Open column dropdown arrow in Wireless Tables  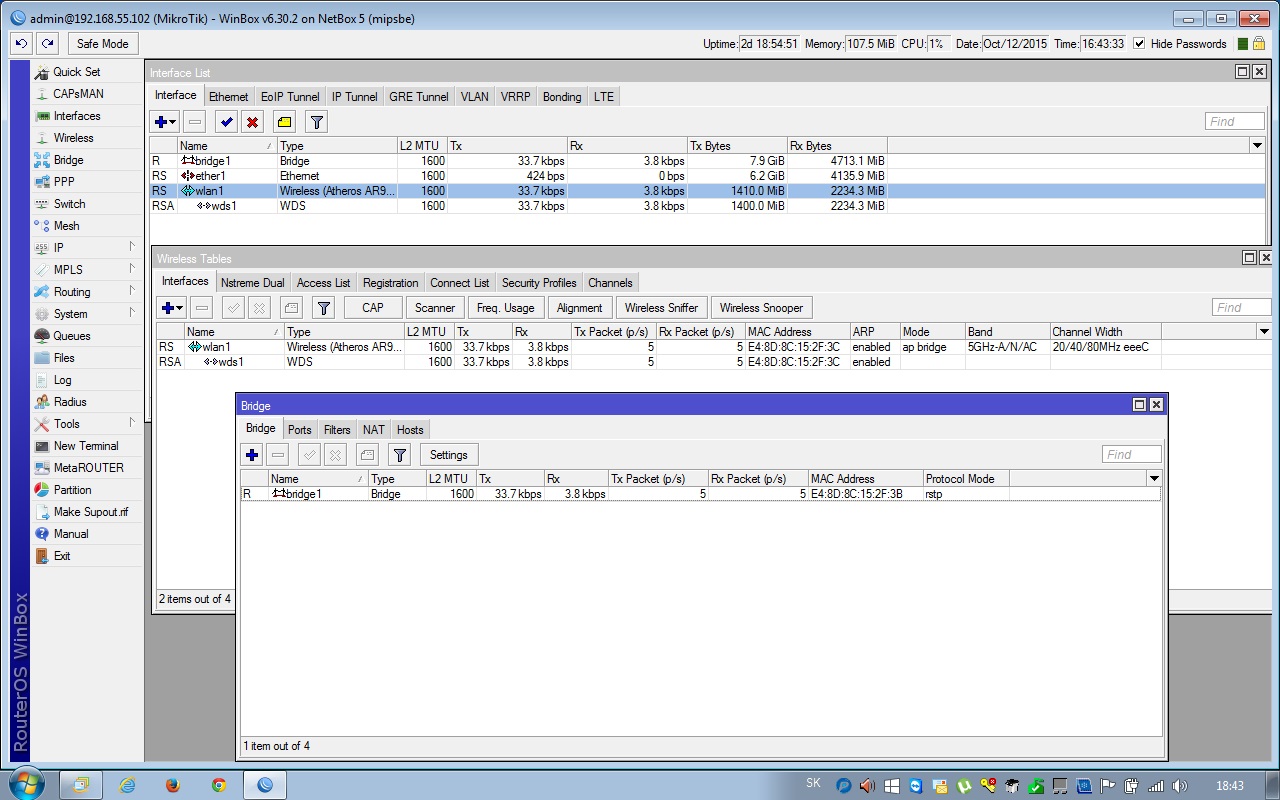(1264, 332)
